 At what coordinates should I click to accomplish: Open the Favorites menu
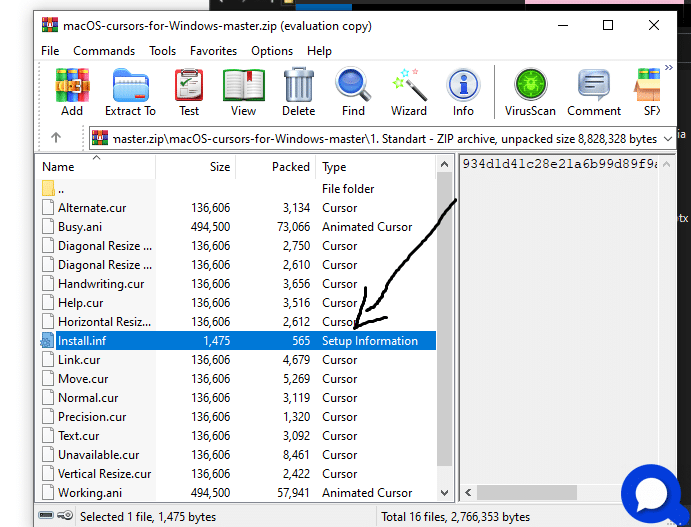213,51
